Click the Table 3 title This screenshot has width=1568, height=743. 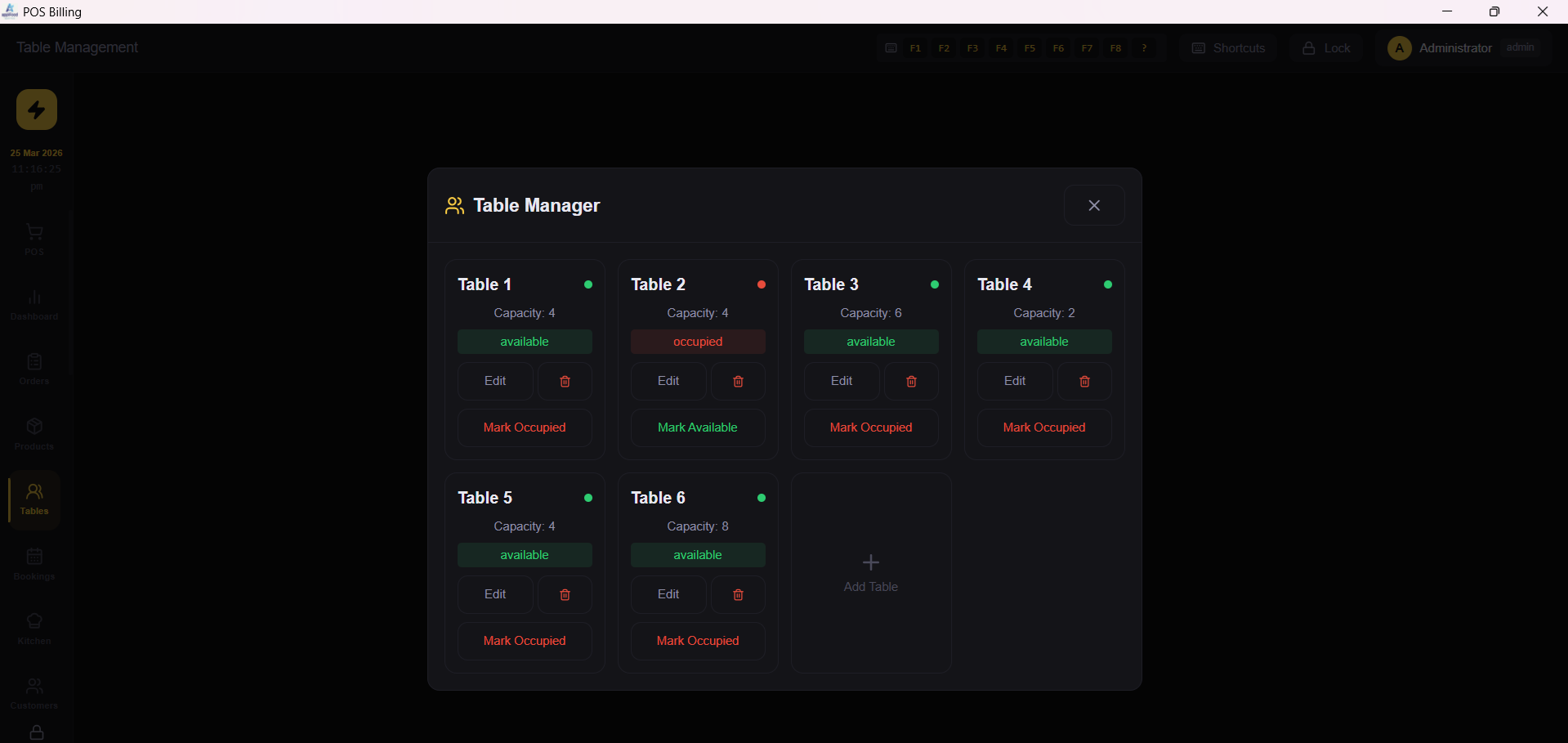(831, 284)
